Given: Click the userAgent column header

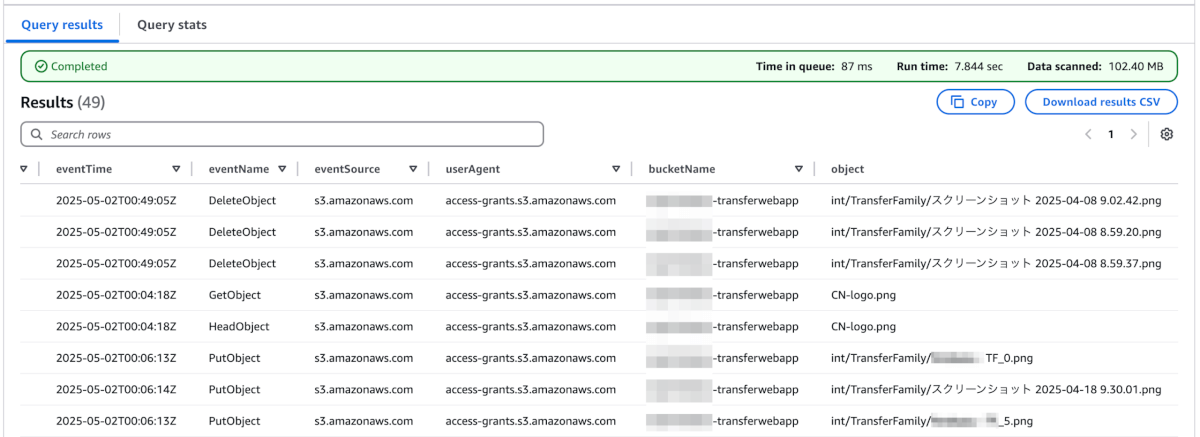Looking at the screenshot, I should [x=473, y=169].
